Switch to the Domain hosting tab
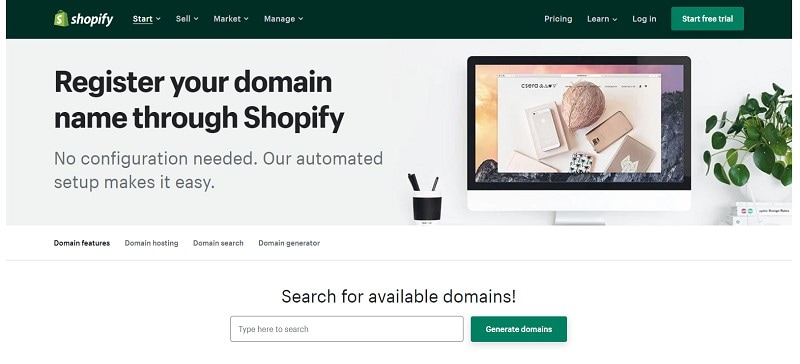800x364 pixels. point(152,243)
